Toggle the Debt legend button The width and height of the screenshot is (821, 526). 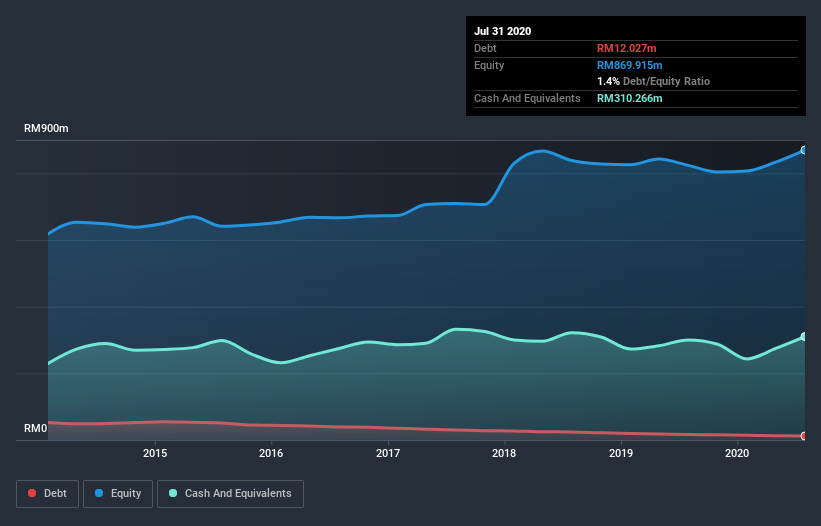pyautogui.click(x=47, y=494)
